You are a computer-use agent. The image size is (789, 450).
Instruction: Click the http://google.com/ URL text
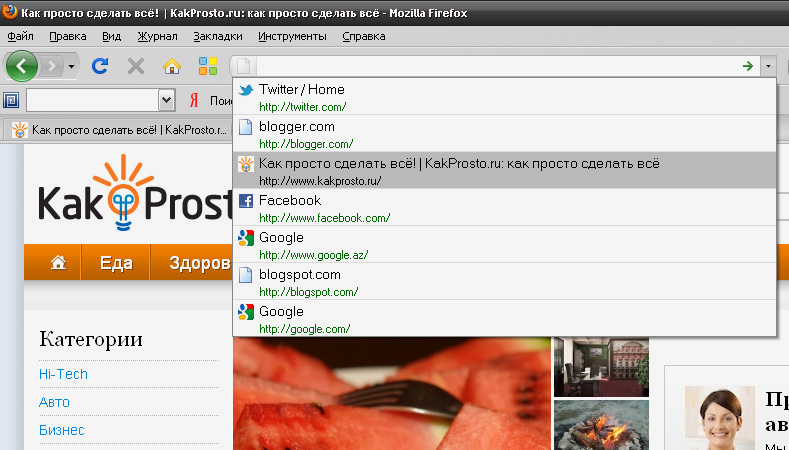[304, 329]
